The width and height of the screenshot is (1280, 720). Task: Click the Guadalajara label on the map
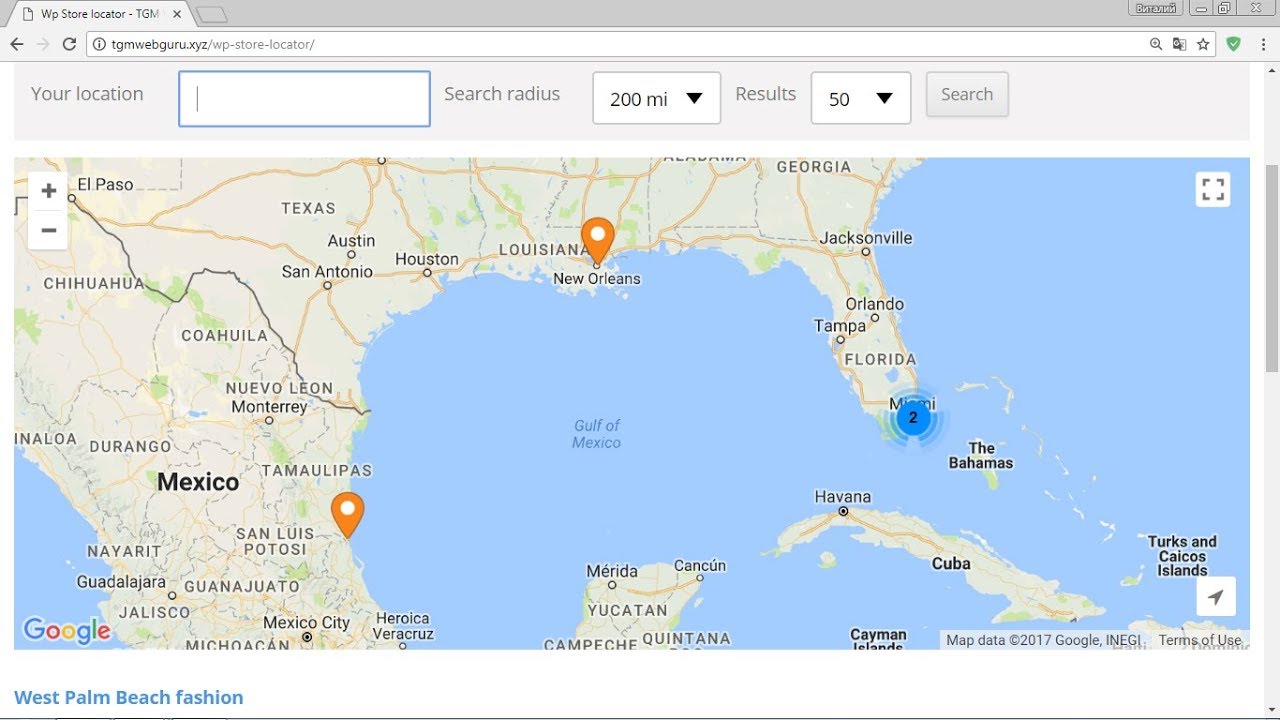[121, 582]
